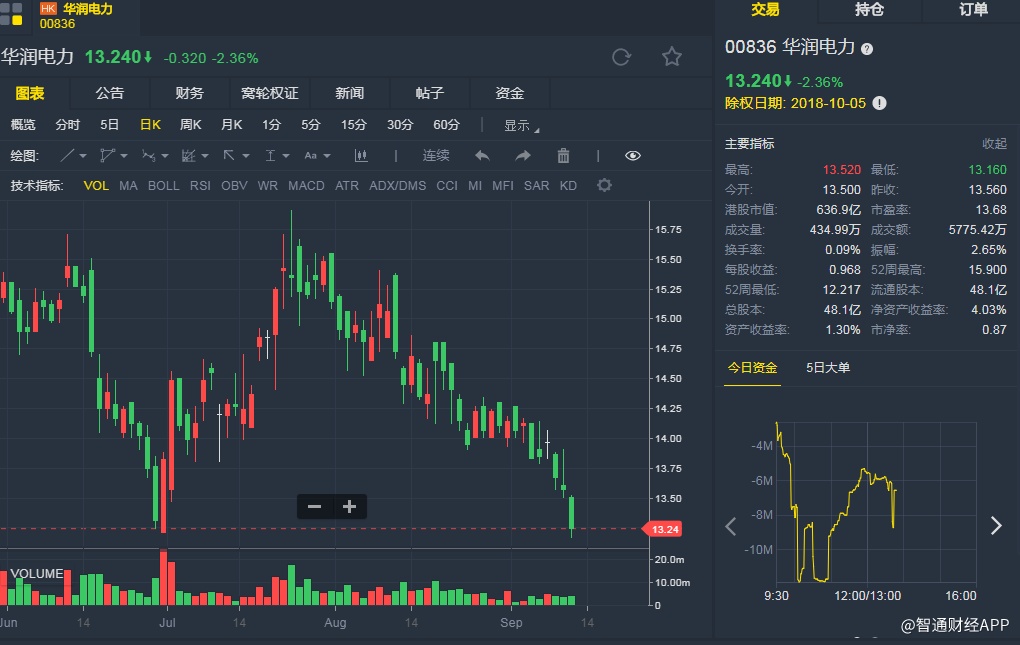Click the refresh icon beside the stock price

[621, 57]
